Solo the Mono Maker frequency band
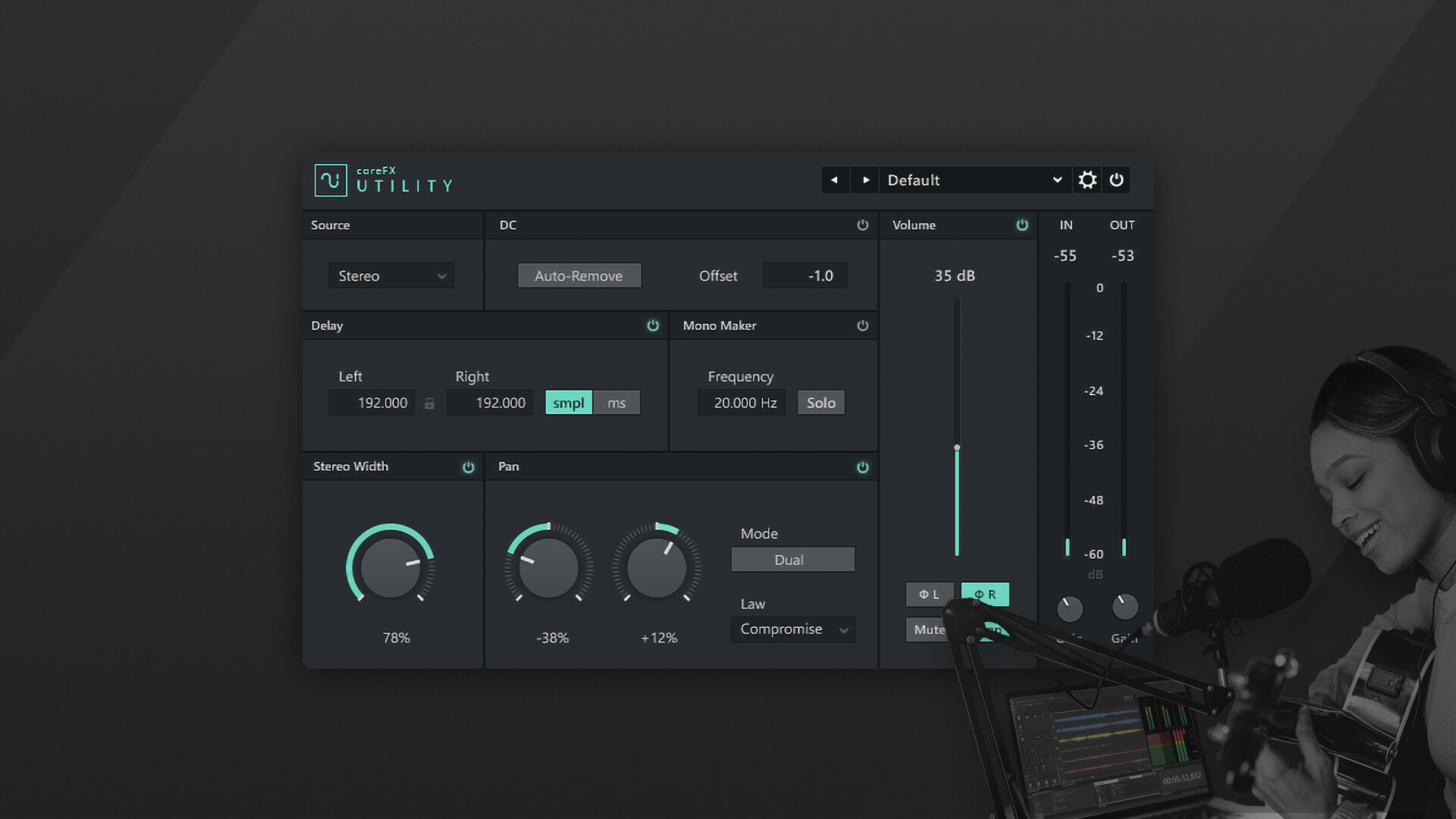This screenshot has width=1456, height=819. click(821, 402)
